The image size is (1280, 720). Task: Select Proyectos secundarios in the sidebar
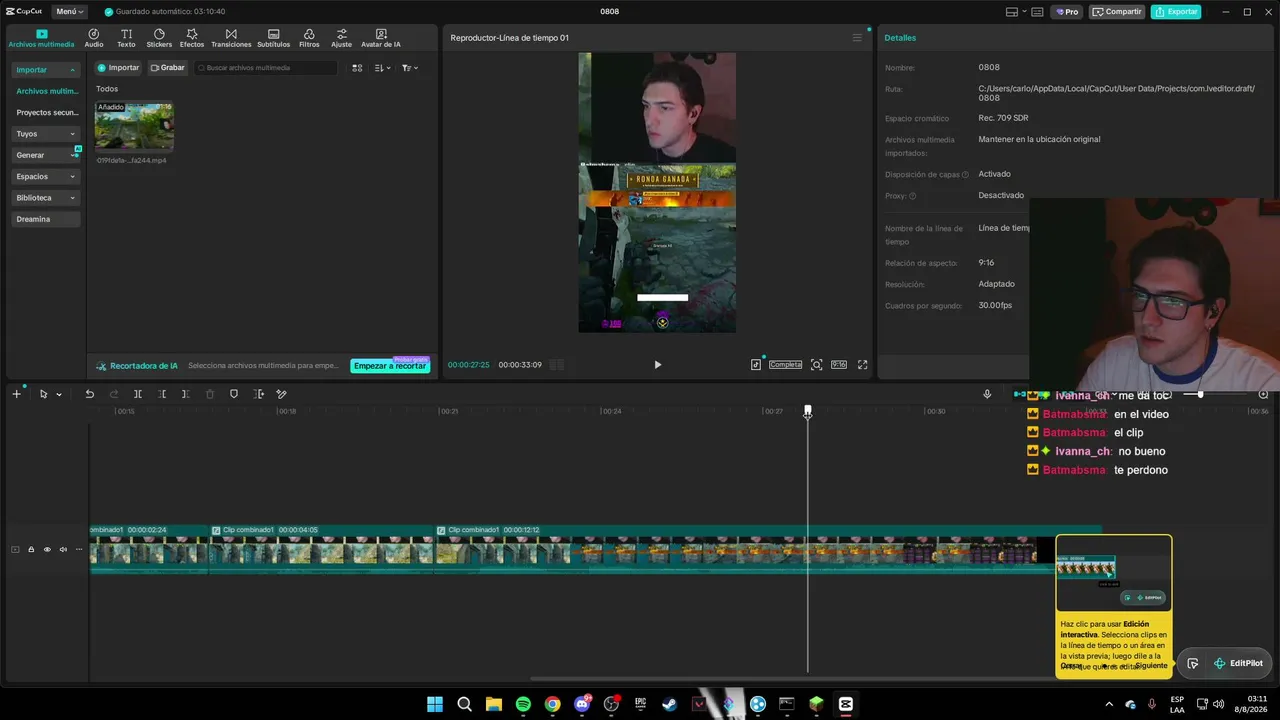[x=46, y=113]
